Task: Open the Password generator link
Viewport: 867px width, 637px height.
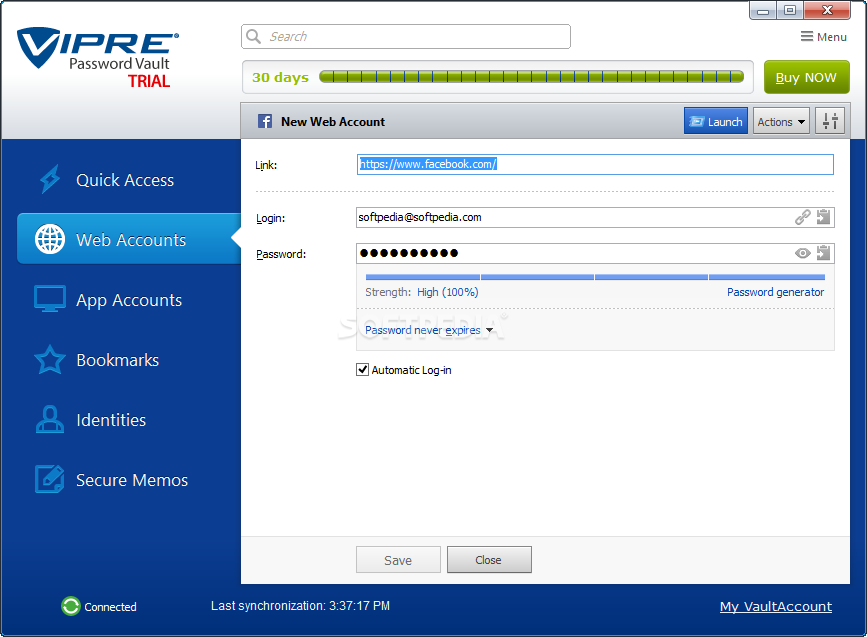Action: coord(775,292)
